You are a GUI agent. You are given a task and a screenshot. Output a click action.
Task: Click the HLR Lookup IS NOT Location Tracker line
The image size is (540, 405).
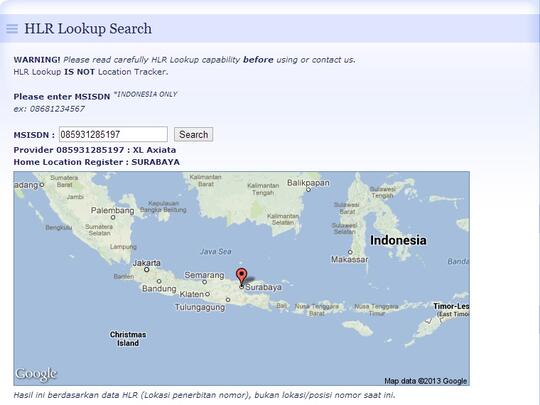click(91, 72)
